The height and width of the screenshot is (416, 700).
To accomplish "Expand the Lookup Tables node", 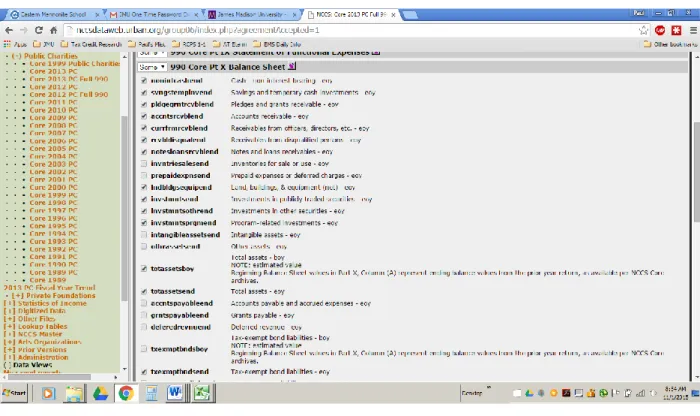I will pos(9,326).
